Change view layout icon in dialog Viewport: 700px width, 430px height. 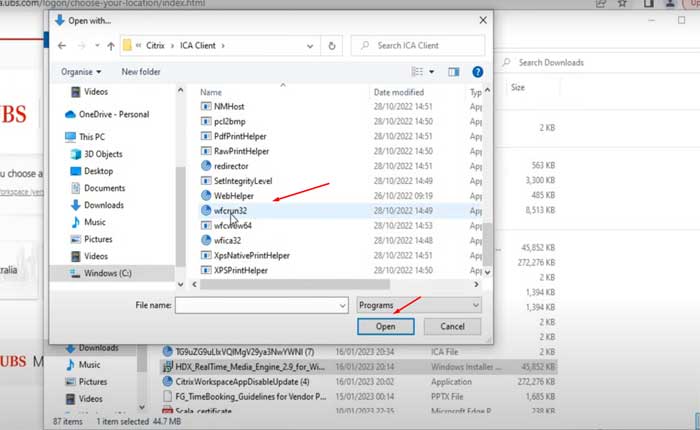pyautogui.click(x=417, y=72)
